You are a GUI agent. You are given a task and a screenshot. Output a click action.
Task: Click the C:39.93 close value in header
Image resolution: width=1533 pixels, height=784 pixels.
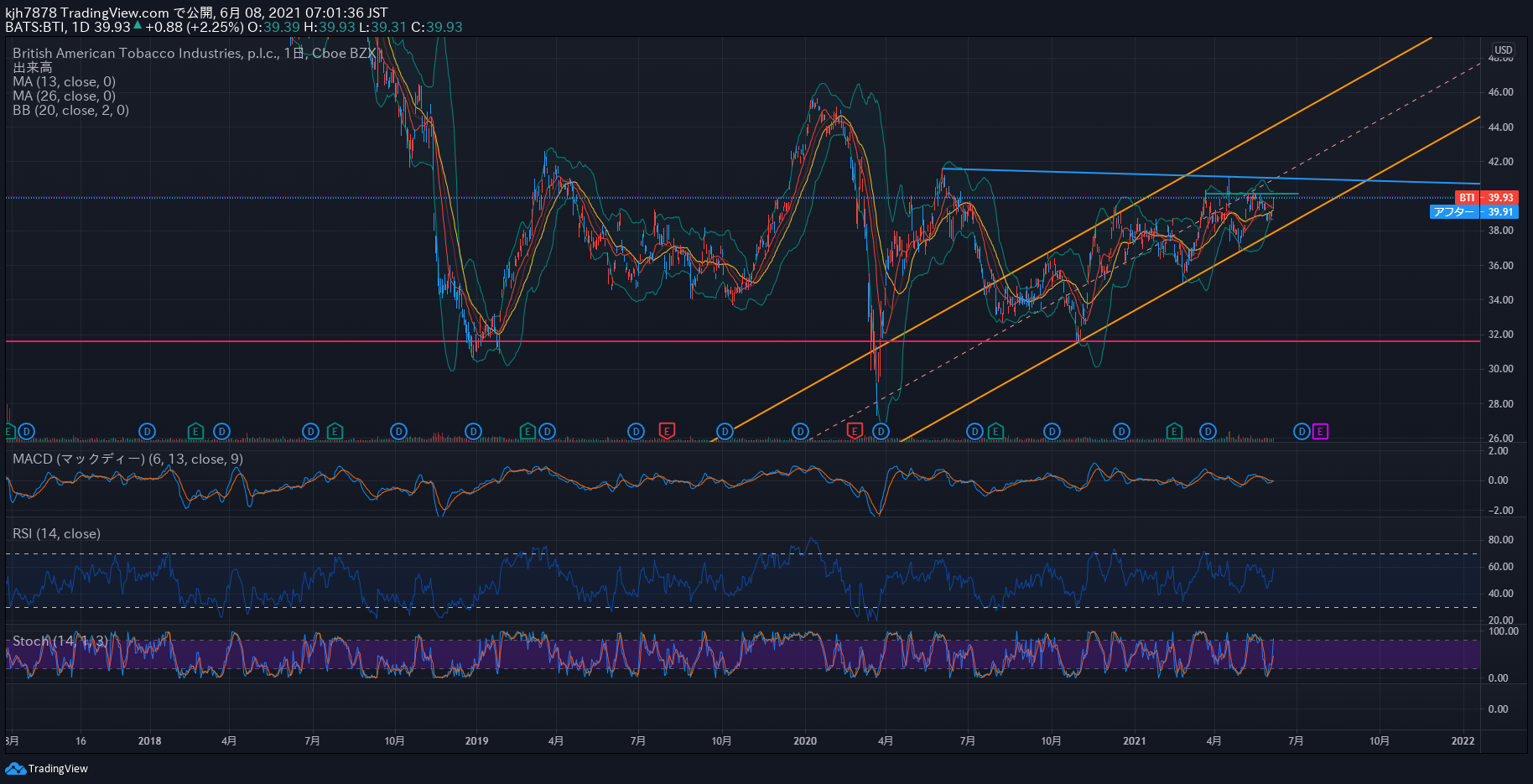437,27
